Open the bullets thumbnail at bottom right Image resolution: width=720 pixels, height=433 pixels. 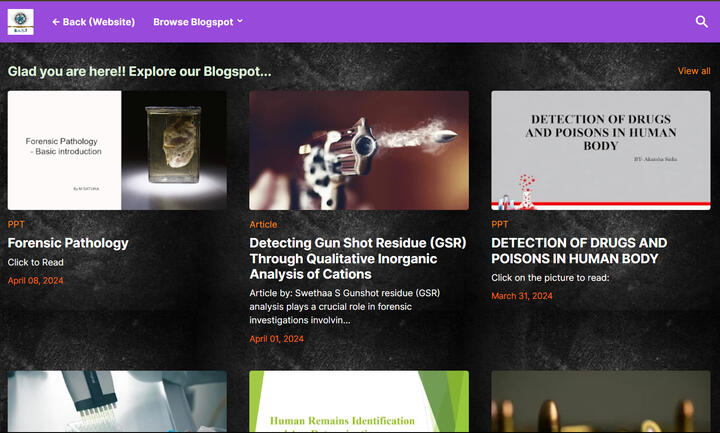click(600, 402)
